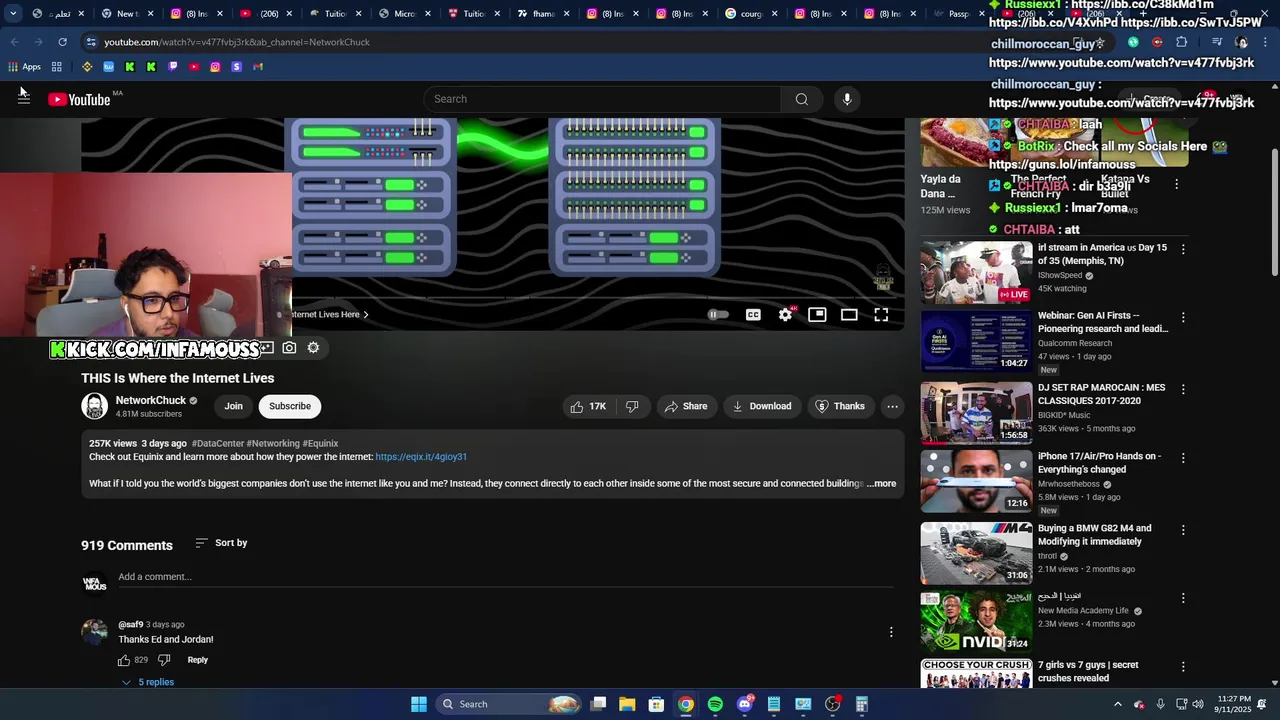Open the Instagram bookmark icon in bookmarks bar

click(215, 67)
